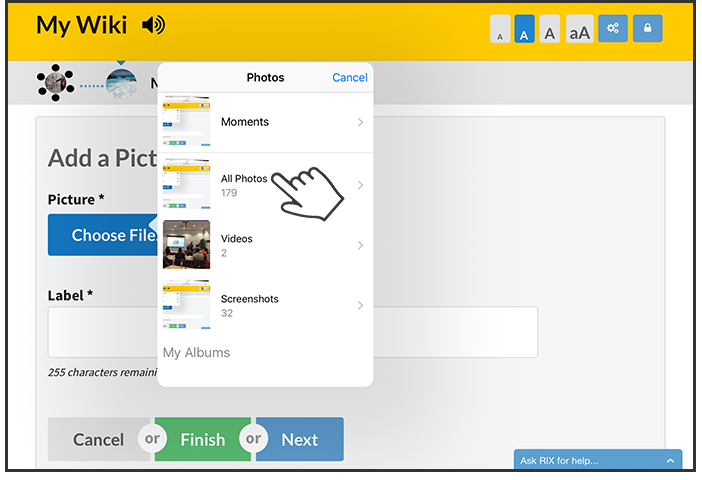Image resolution: width=702 pixels, height=480 pixels.
Task: Choose the aA extra-large text size
Action: pyautogui.click(x=579, y=29)
